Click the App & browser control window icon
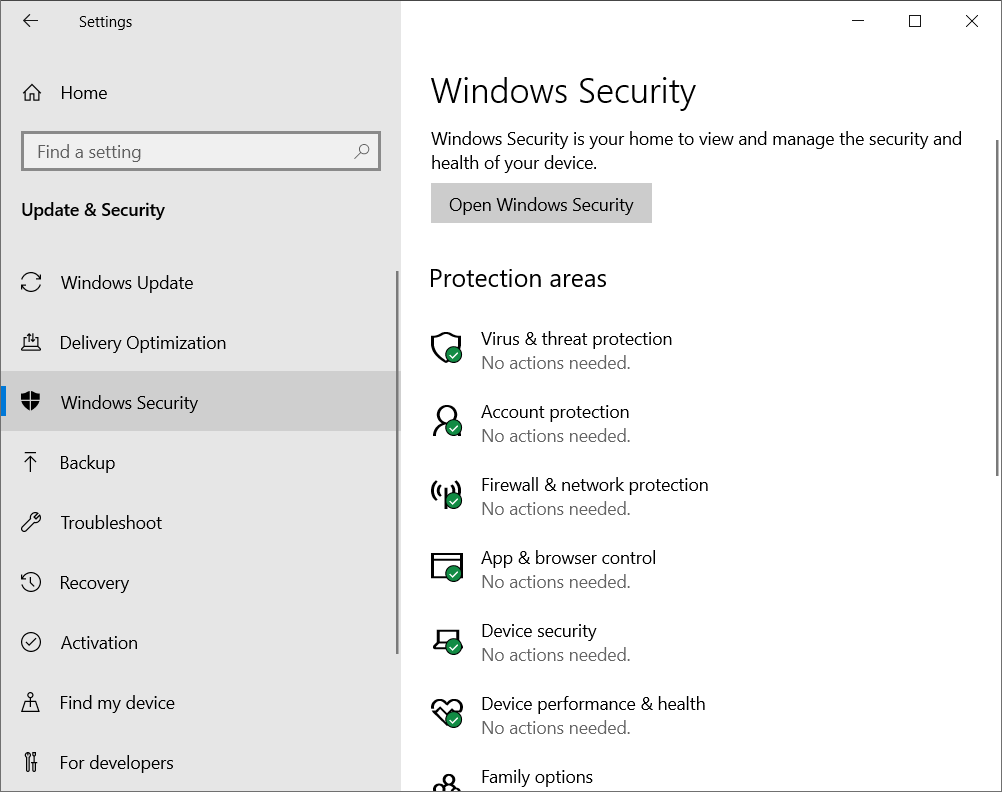Image resolution: width=1002 pixels, height=792 pixels. coord(446,567)
